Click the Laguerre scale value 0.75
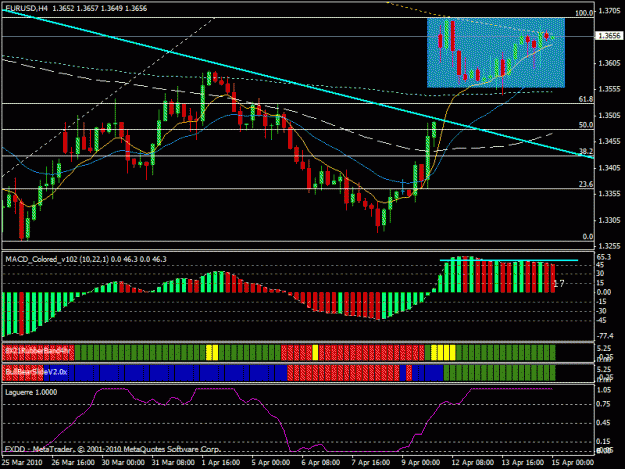625x469 pixels. [603, 404]
